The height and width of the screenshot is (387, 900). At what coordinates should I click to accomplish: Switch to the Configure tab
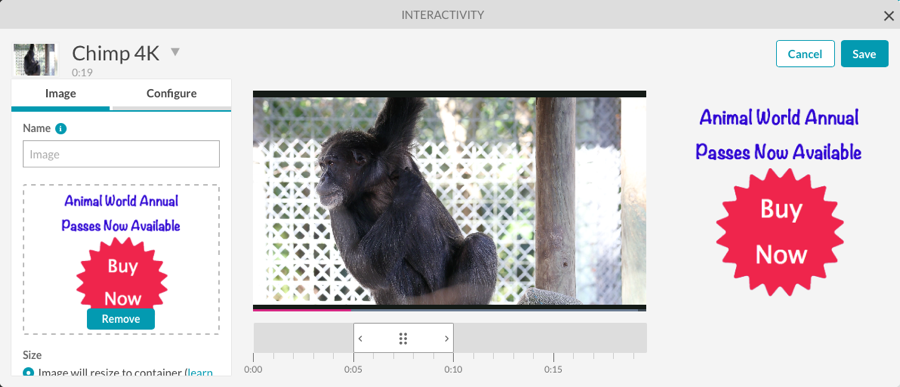tap(171, 93)
